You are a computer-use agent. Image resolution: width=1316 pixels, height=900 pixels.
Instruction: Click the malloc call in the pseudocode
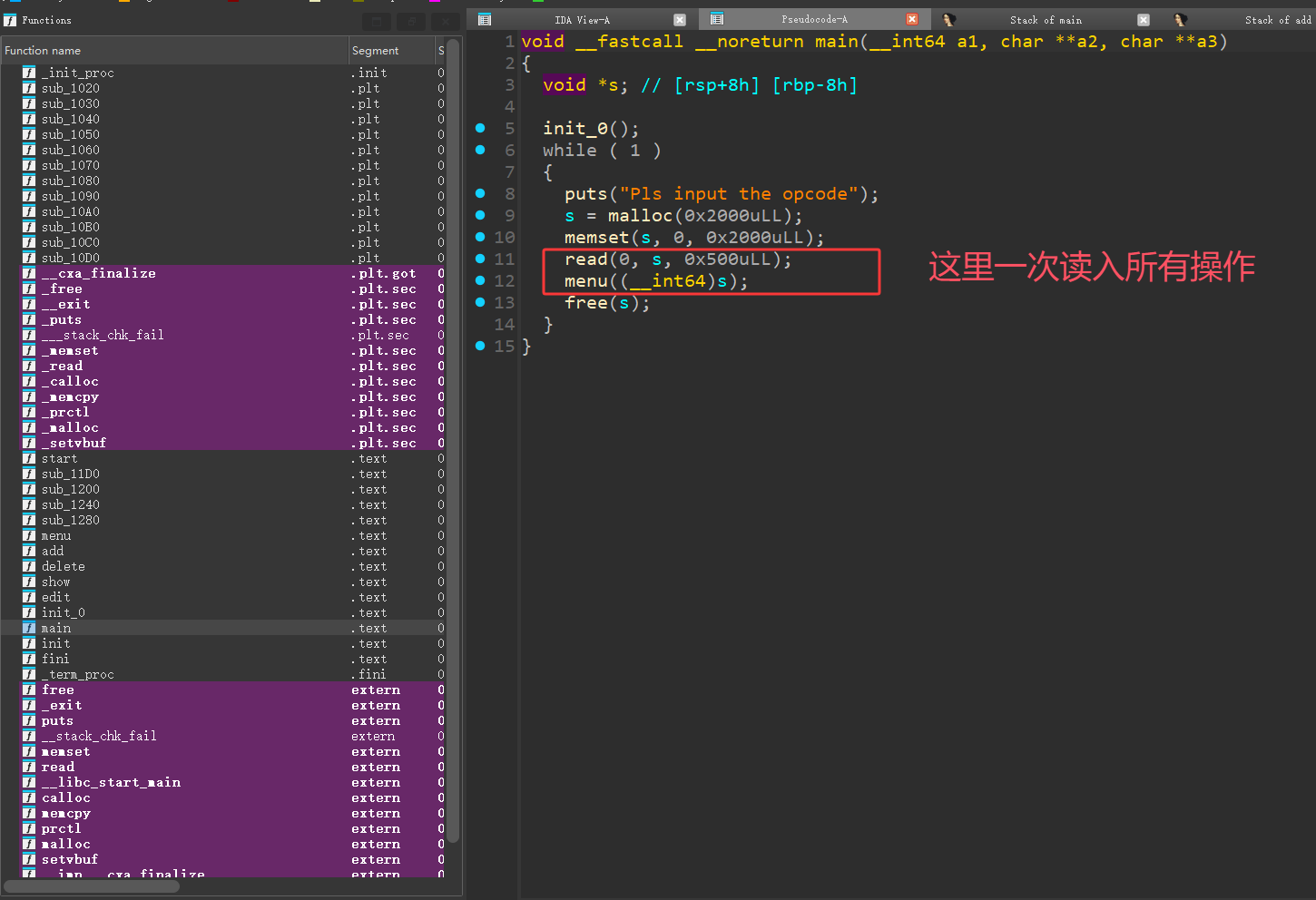pos(641,216)
